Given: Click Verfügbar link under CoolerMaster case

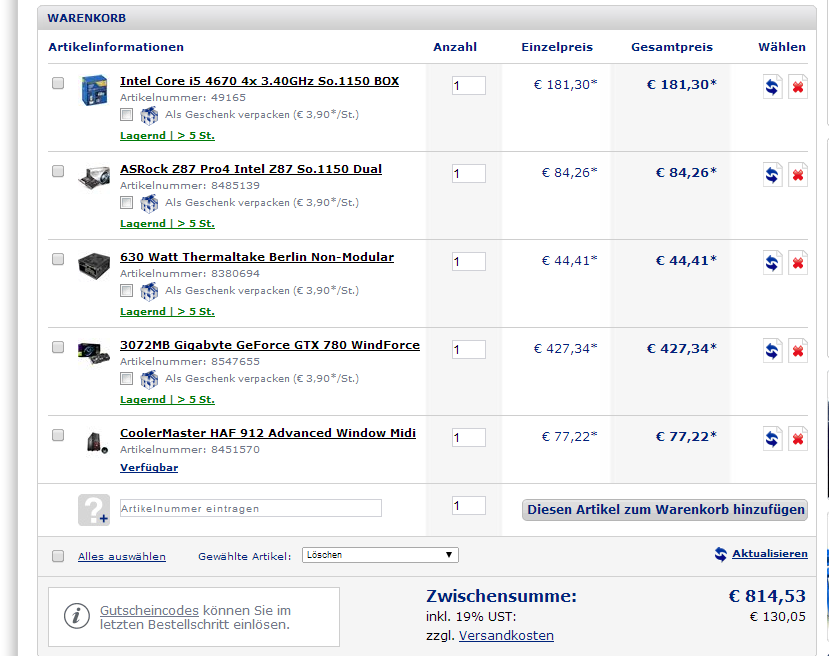Looking at the screenshot, I should (x=149, y=468).
